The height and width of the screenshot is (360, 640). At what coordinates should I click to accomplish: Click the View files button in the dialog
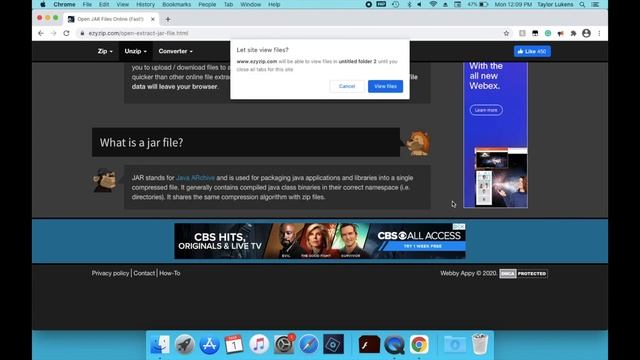click(x=385, y=86)
